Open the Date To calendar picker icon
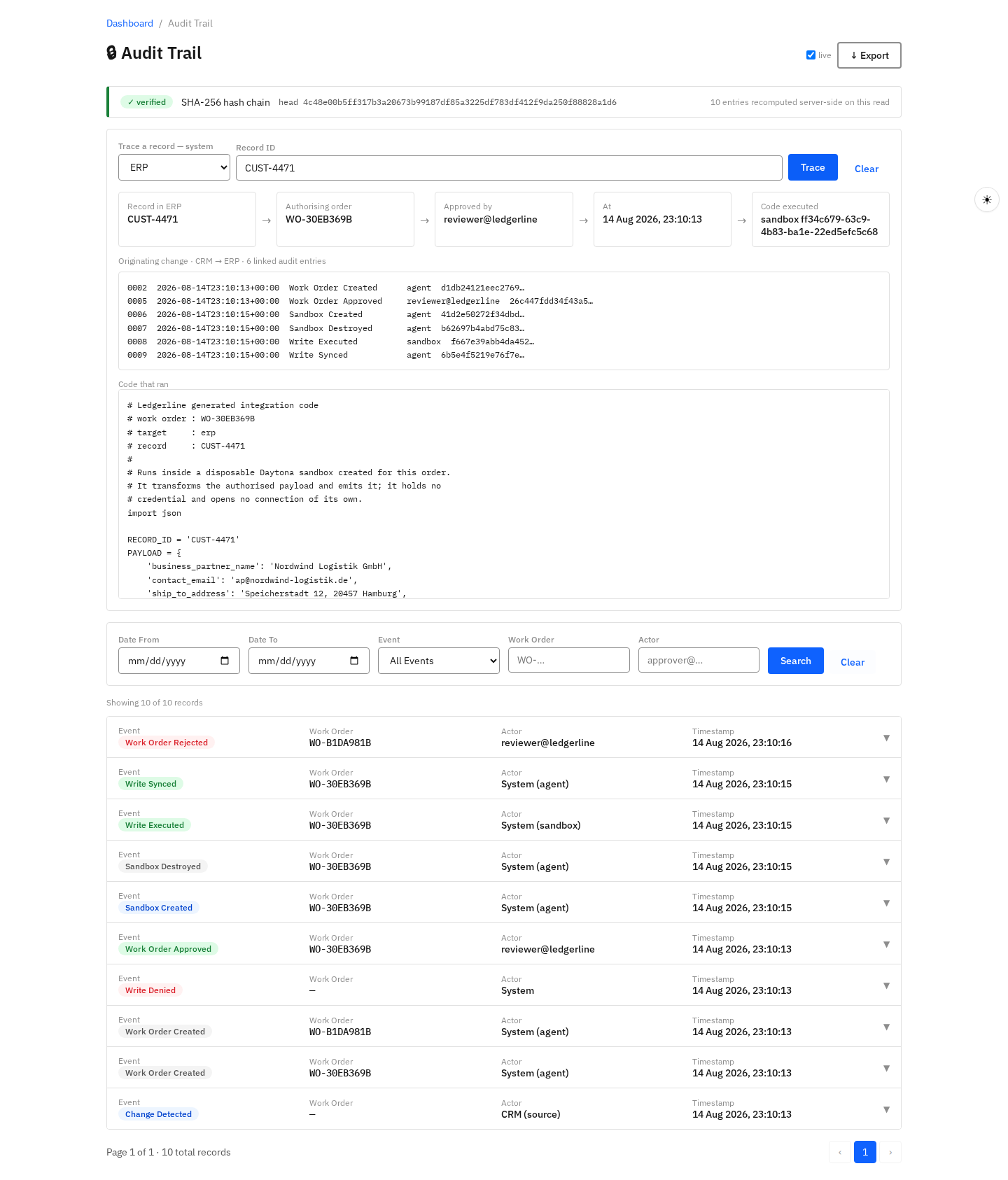This screenshot has width=1008, height=1180. pyautogui.click(x=354, y=661)
